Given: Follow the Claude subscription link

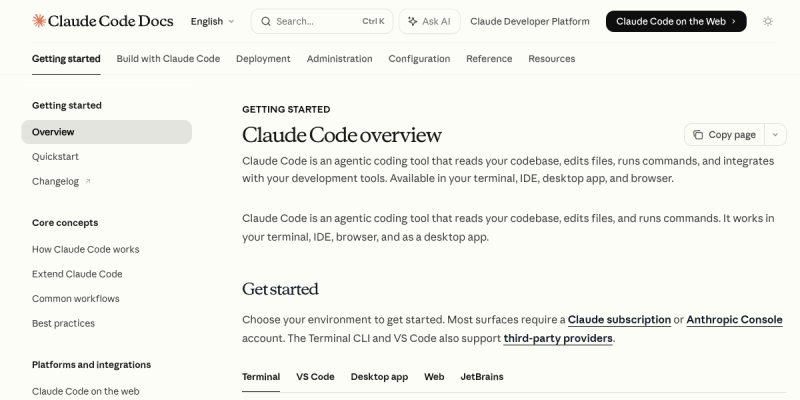Looking at the screenshot, I should pyautogui.click(x=619, y=320).
